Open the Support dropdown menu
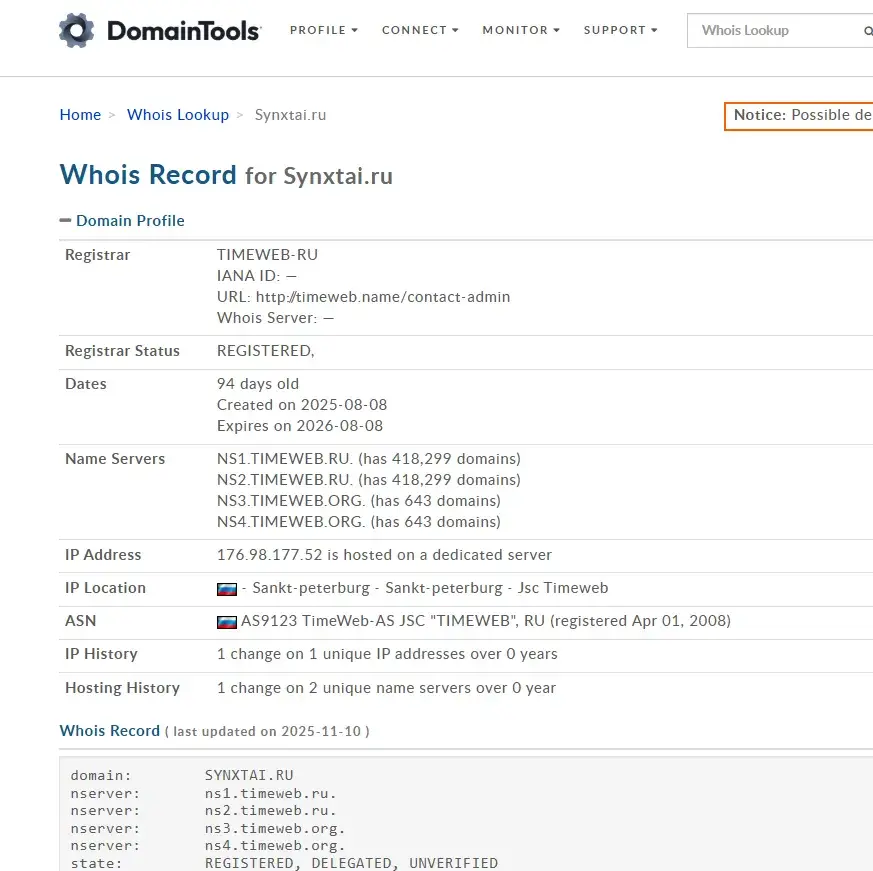The image size is (873, 871). [x=621, y=30]
